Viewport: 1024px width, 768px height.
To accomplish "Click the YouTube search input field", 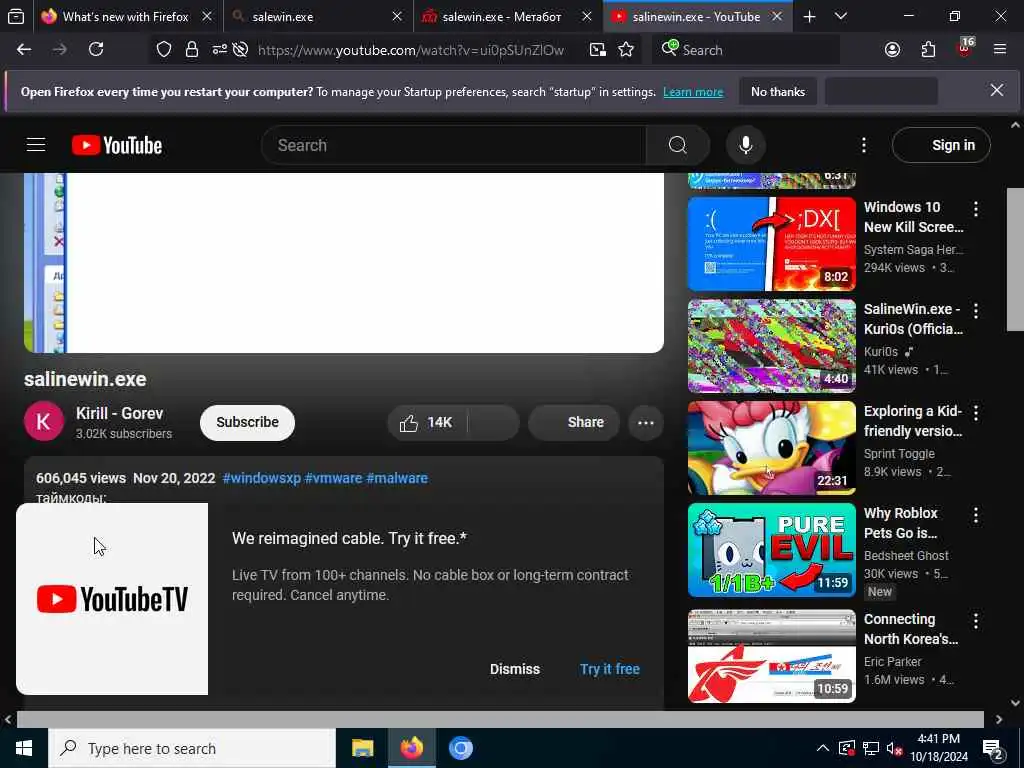I will point(453,145).
